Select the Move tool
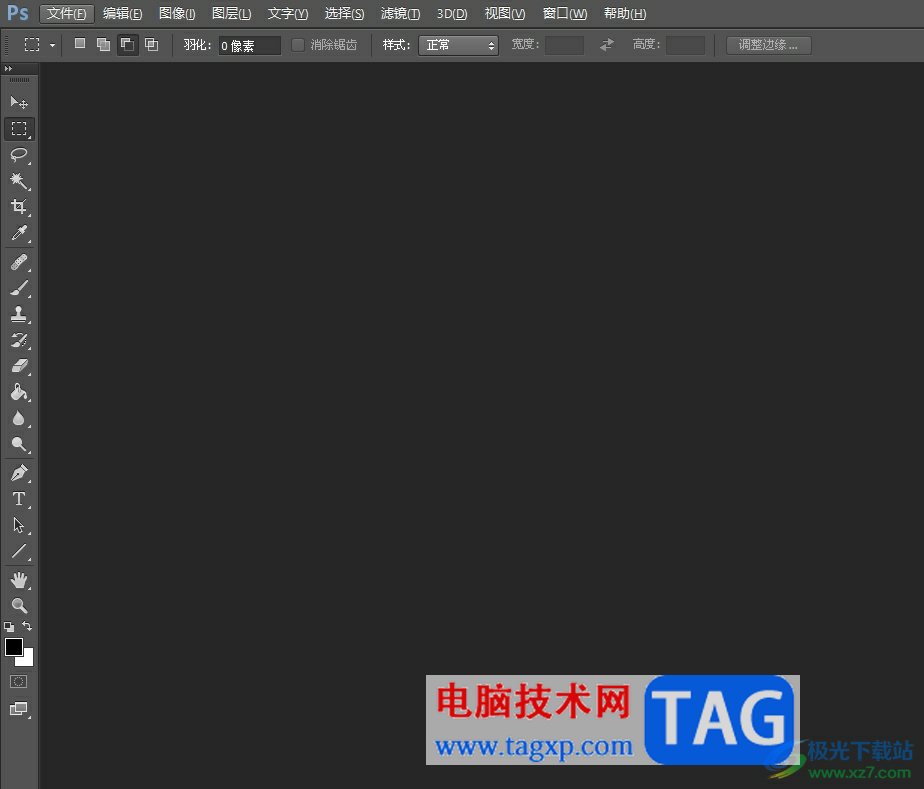The image size is (924, 789). [19, 103]
